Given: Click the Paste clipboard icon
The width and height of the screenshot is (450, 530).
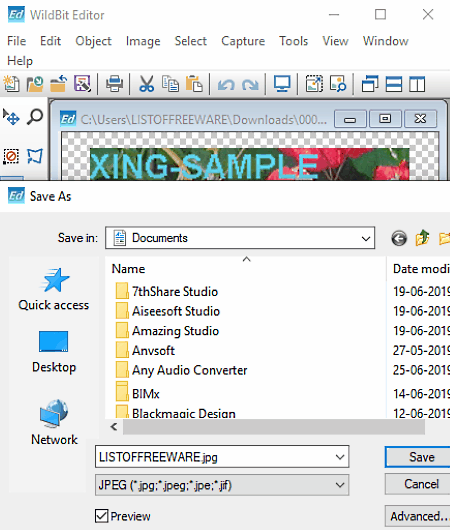Looking at the screenshot, I should pyautogui.click(x=194, y=84).
